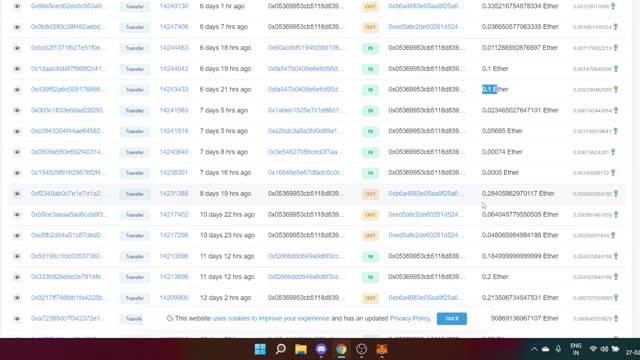The width and height of the screenshot is (640, 360).
Task: Click Transfer method badge in 6 days 18 hrs row
Action: [x=135, y=48]
